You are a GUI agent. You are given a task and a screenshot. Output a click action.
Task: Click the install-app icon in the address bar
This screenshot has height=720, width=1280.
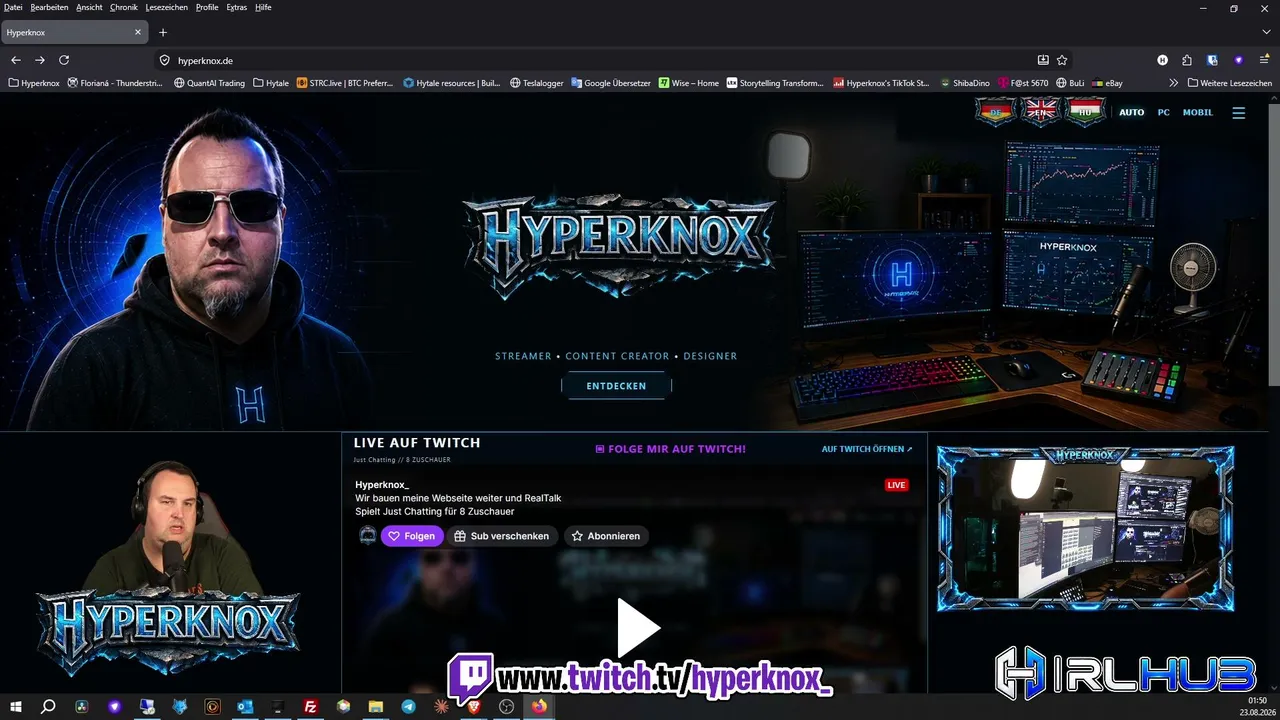click(1043, 60)
